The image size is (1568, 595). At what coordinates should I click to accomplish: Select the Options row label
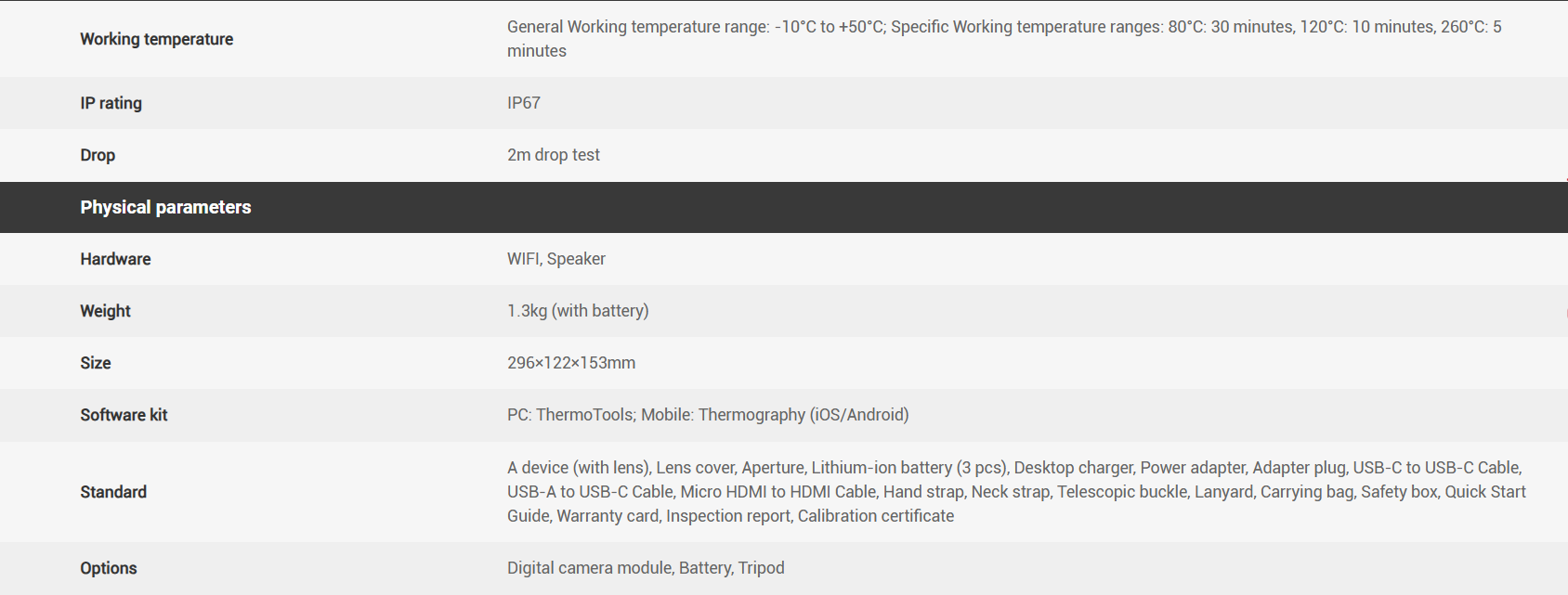(x=109, y=568)
